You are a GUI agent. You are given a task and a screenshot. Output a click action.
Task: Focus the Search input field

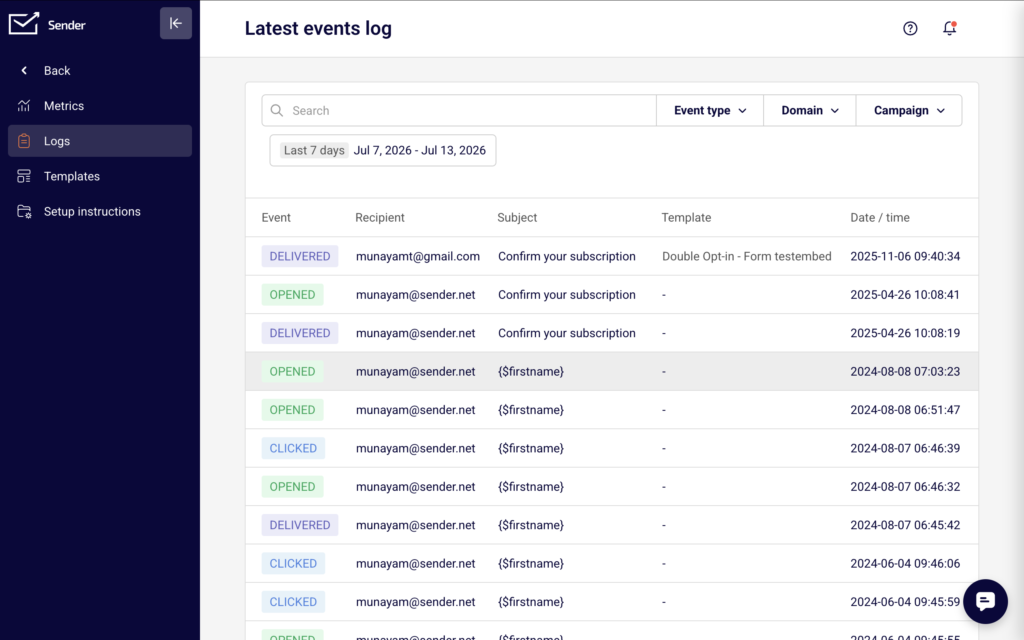click(459, 110)
